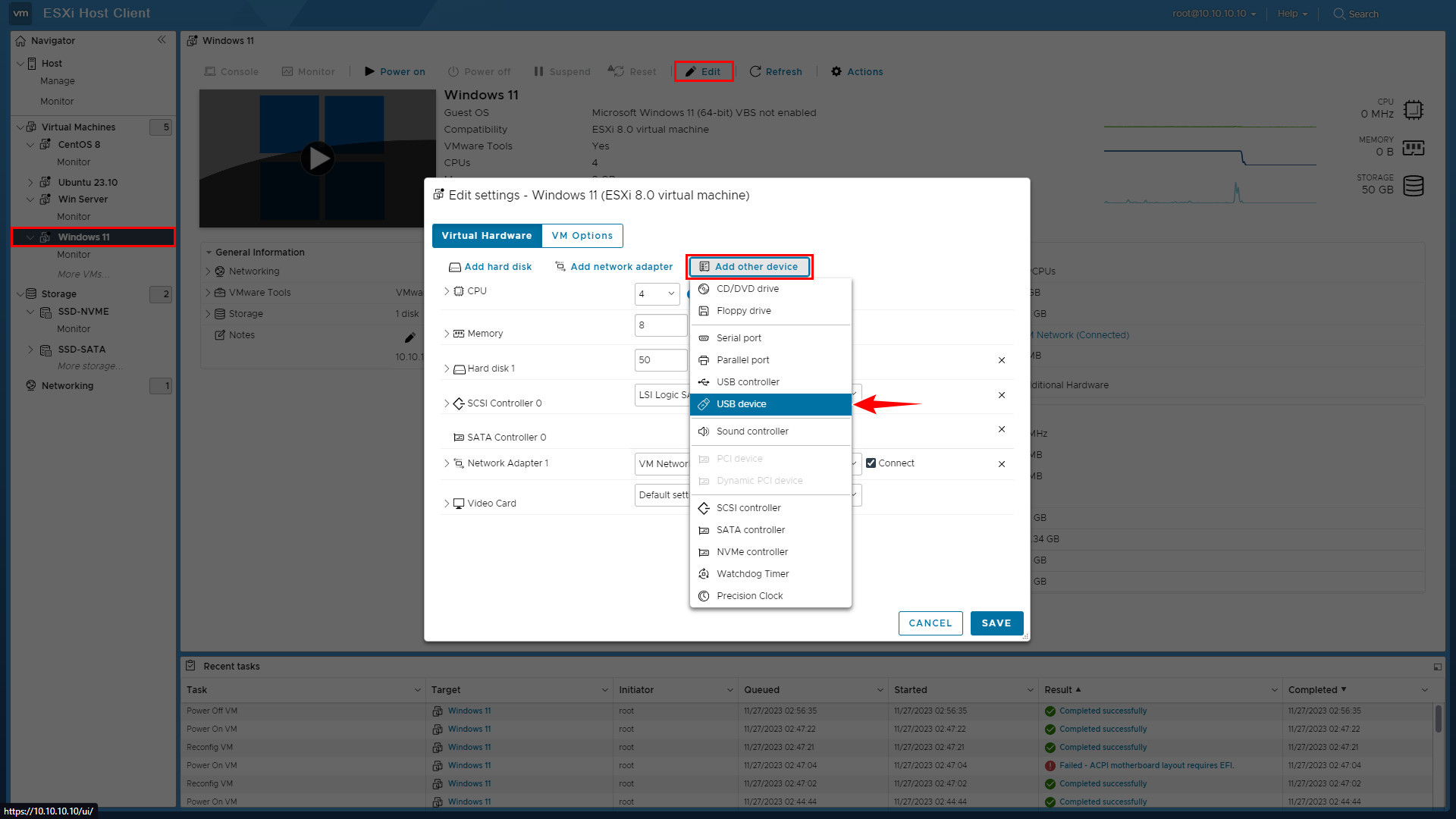
Task: Click the Hard disk size input field
Action: [660, 360]
